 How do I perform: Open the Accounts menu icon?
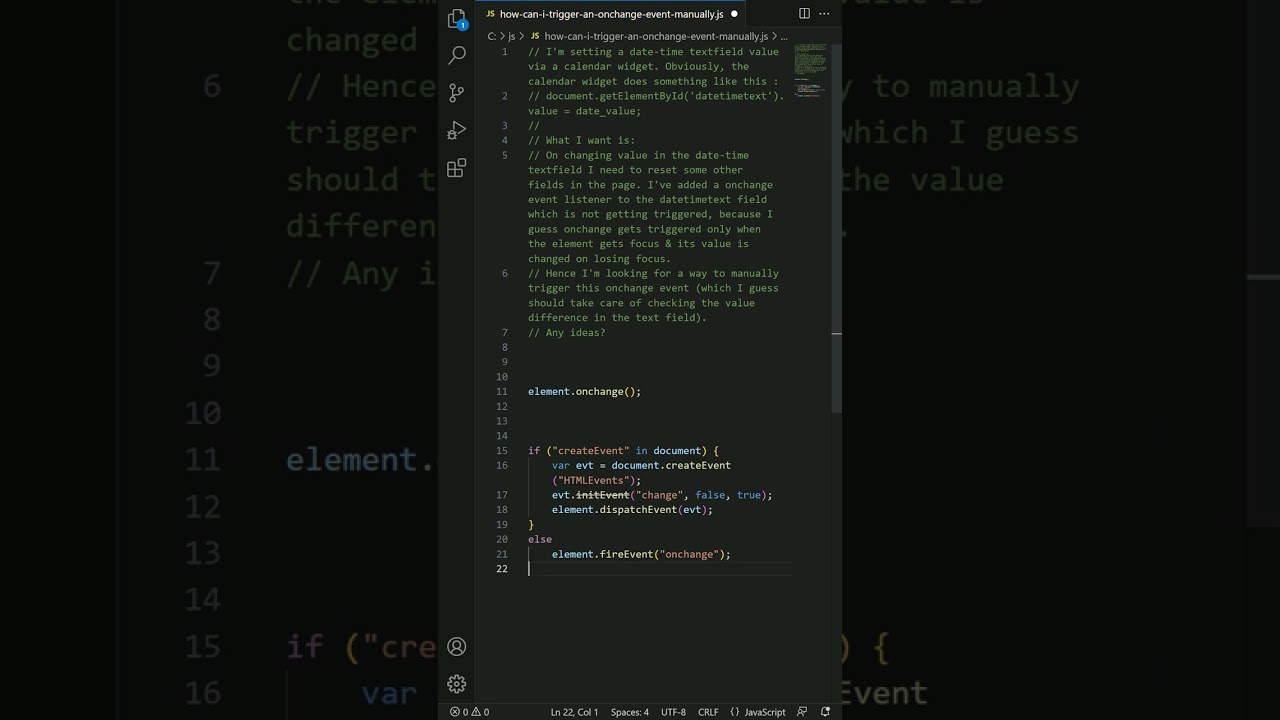457,646
